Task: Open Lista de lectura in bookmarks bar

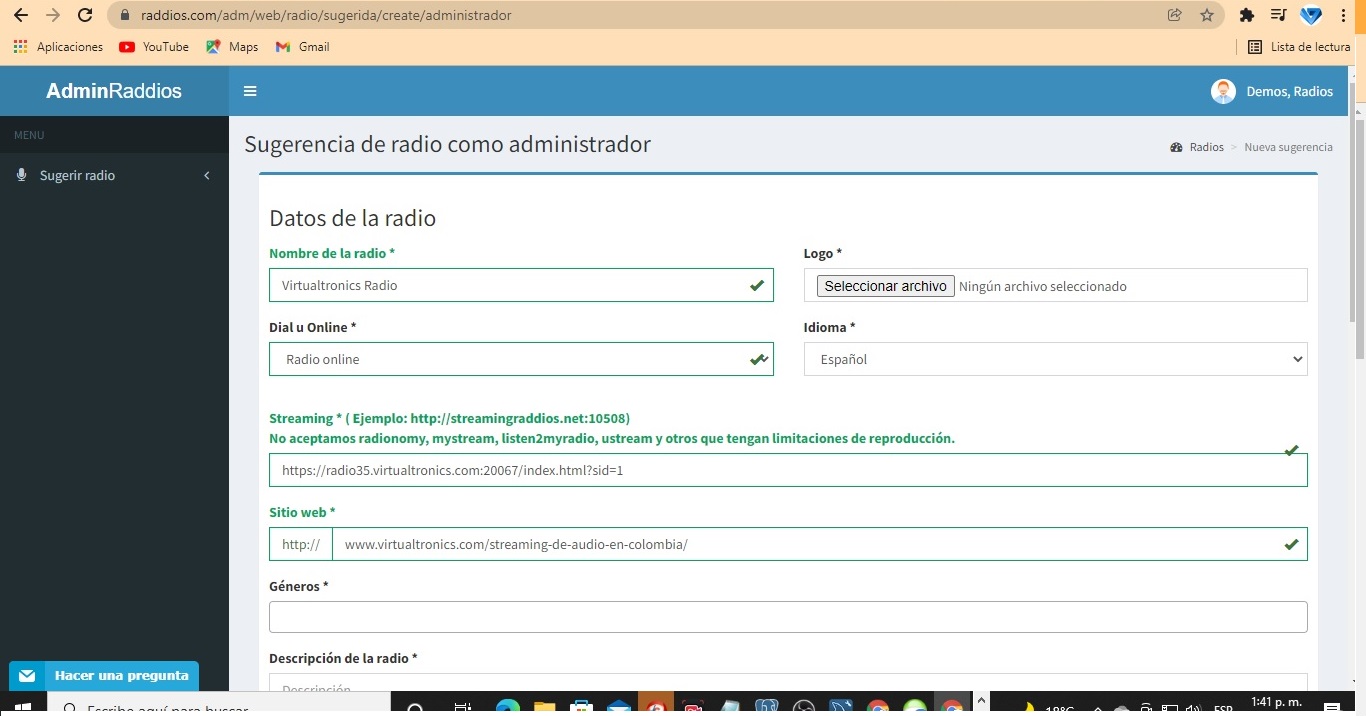Action: point(1299,47)
